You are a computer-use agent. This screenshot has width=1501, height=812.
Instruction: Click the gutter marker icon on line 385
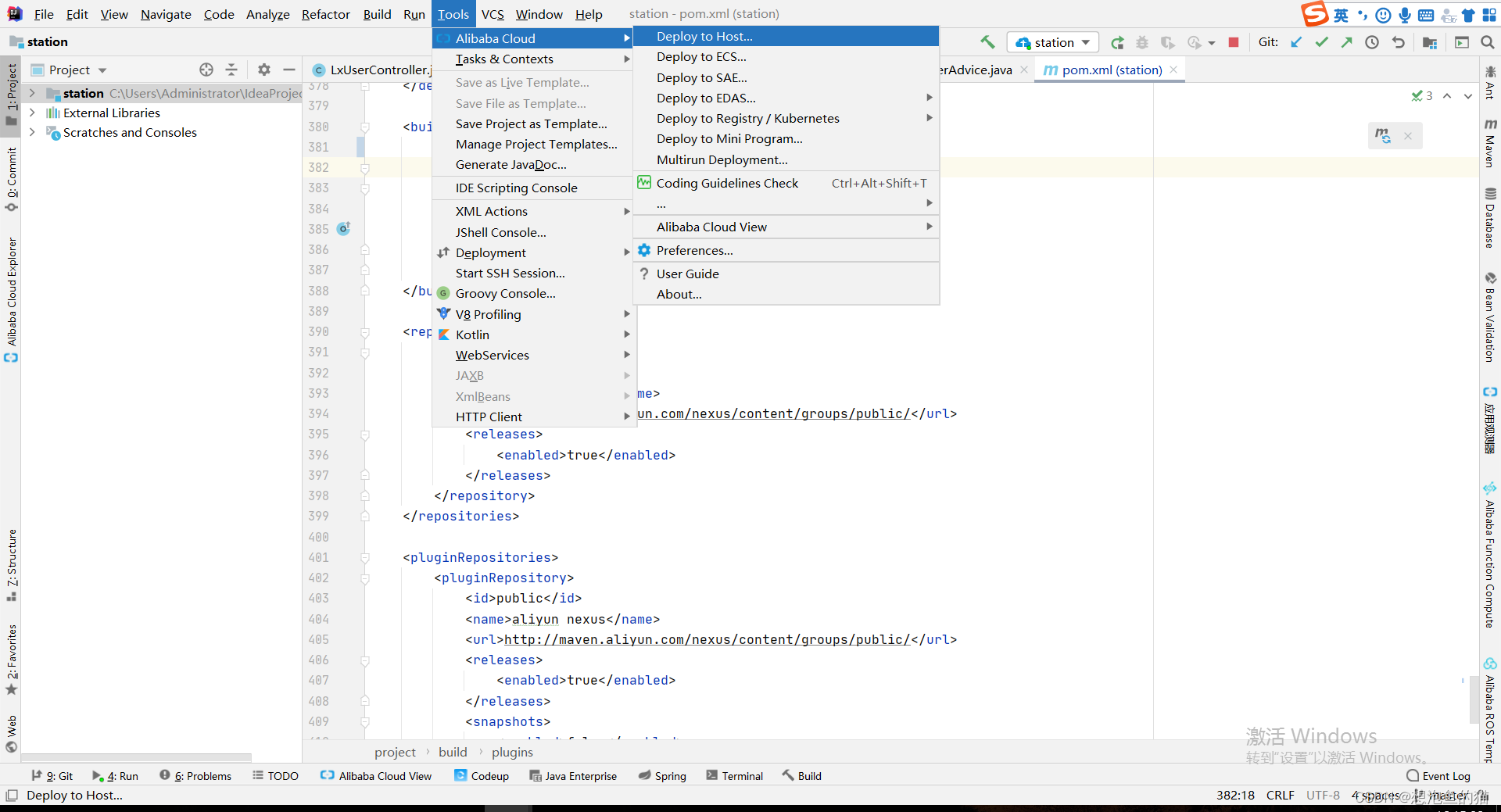[x=343, y=229]
